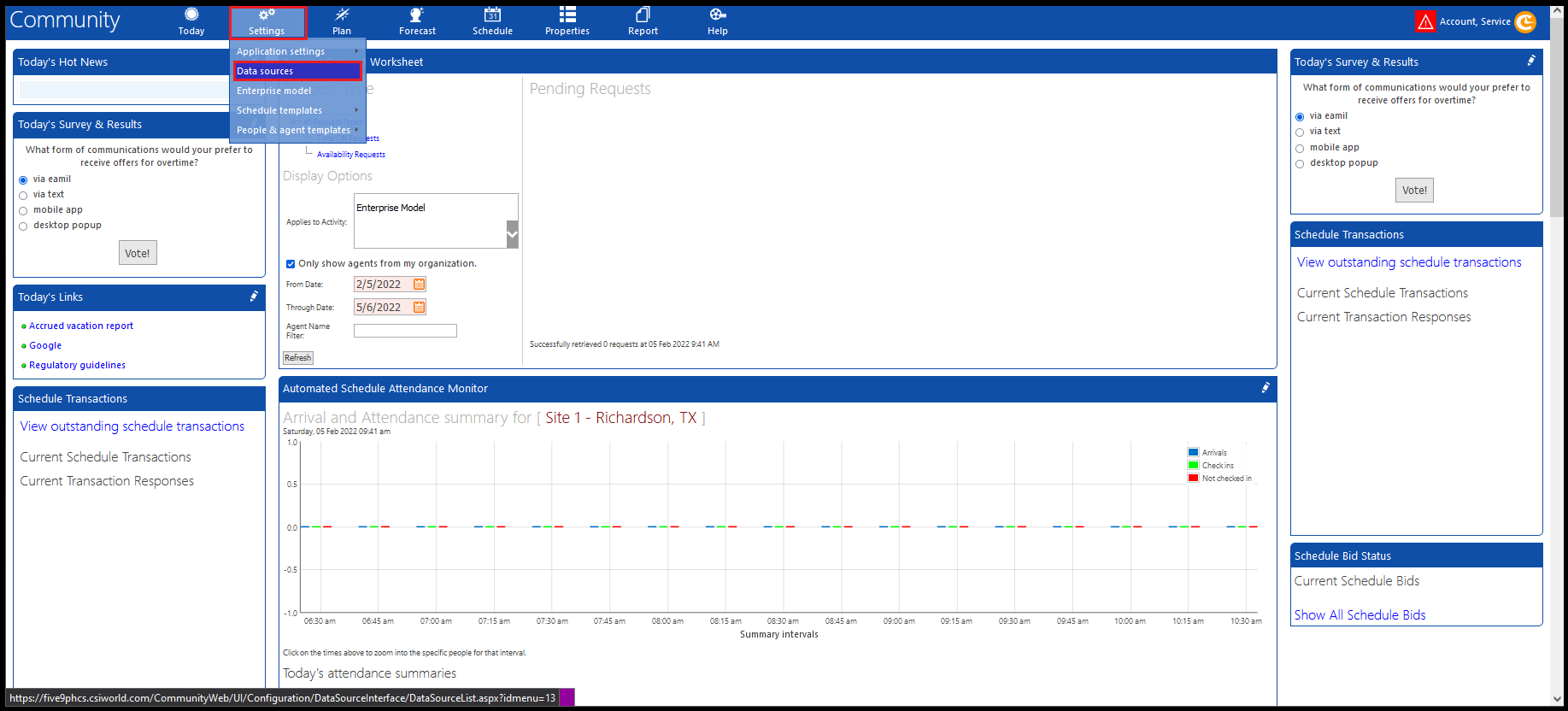The width and height of the screenshot is (1568, 711).
Task: Select 'via text' in the right survey panel
Action: 1300,132
